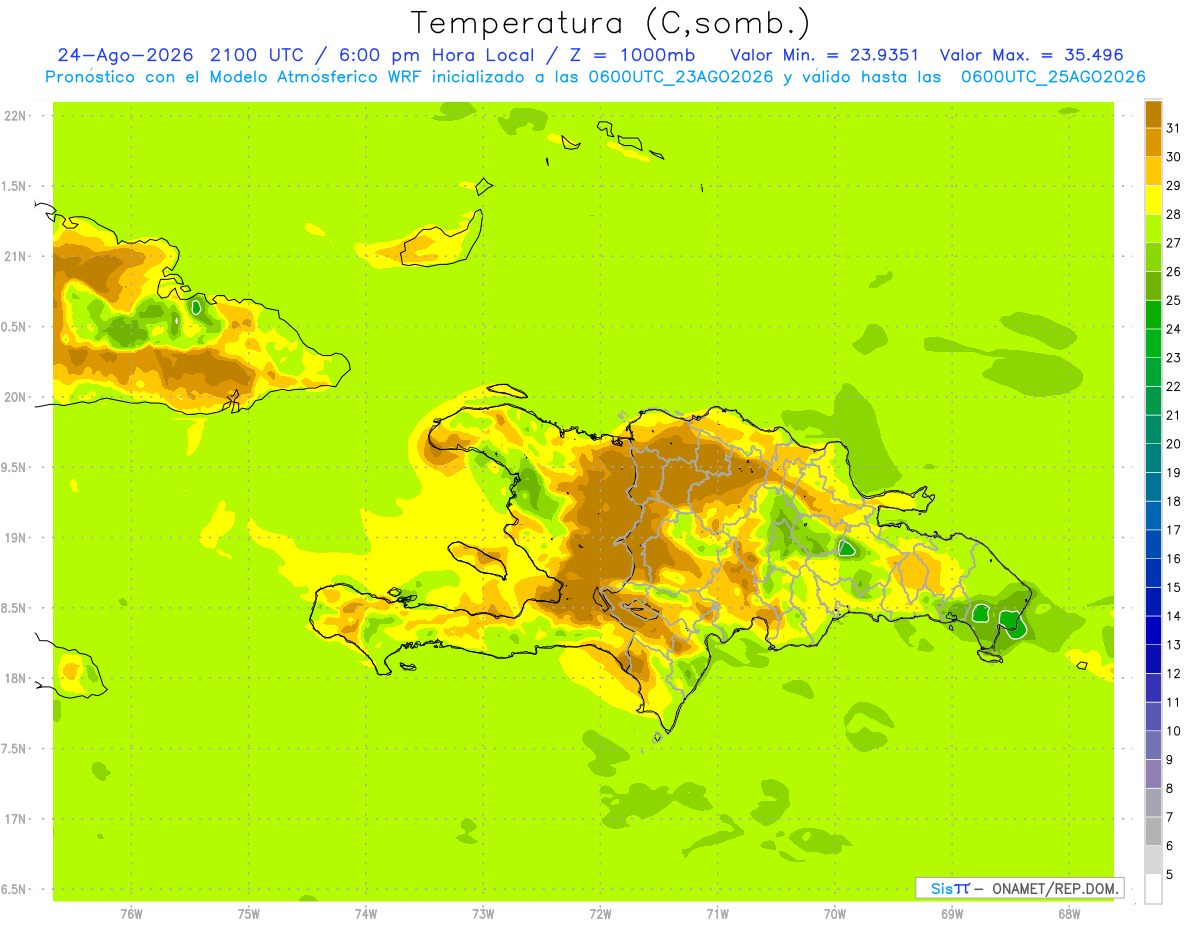Pick the legend color band between 30 and 31

point(1153,142)
